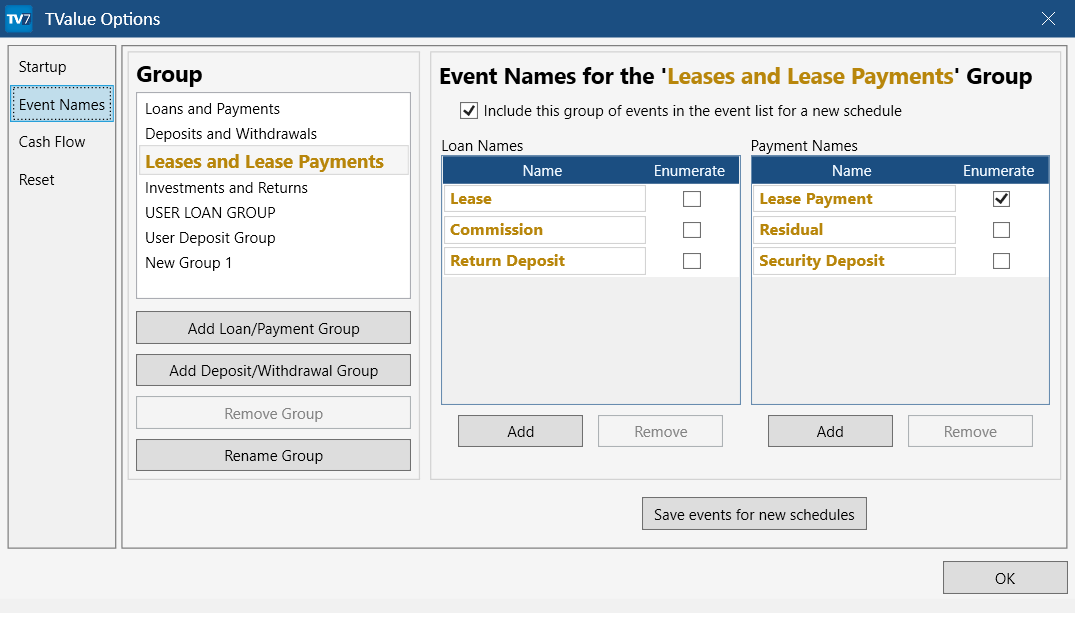Enable enumeration for the Lease event
Image resolution: width=1077 pixels, height=622 pixels.
tap(691, 198)
